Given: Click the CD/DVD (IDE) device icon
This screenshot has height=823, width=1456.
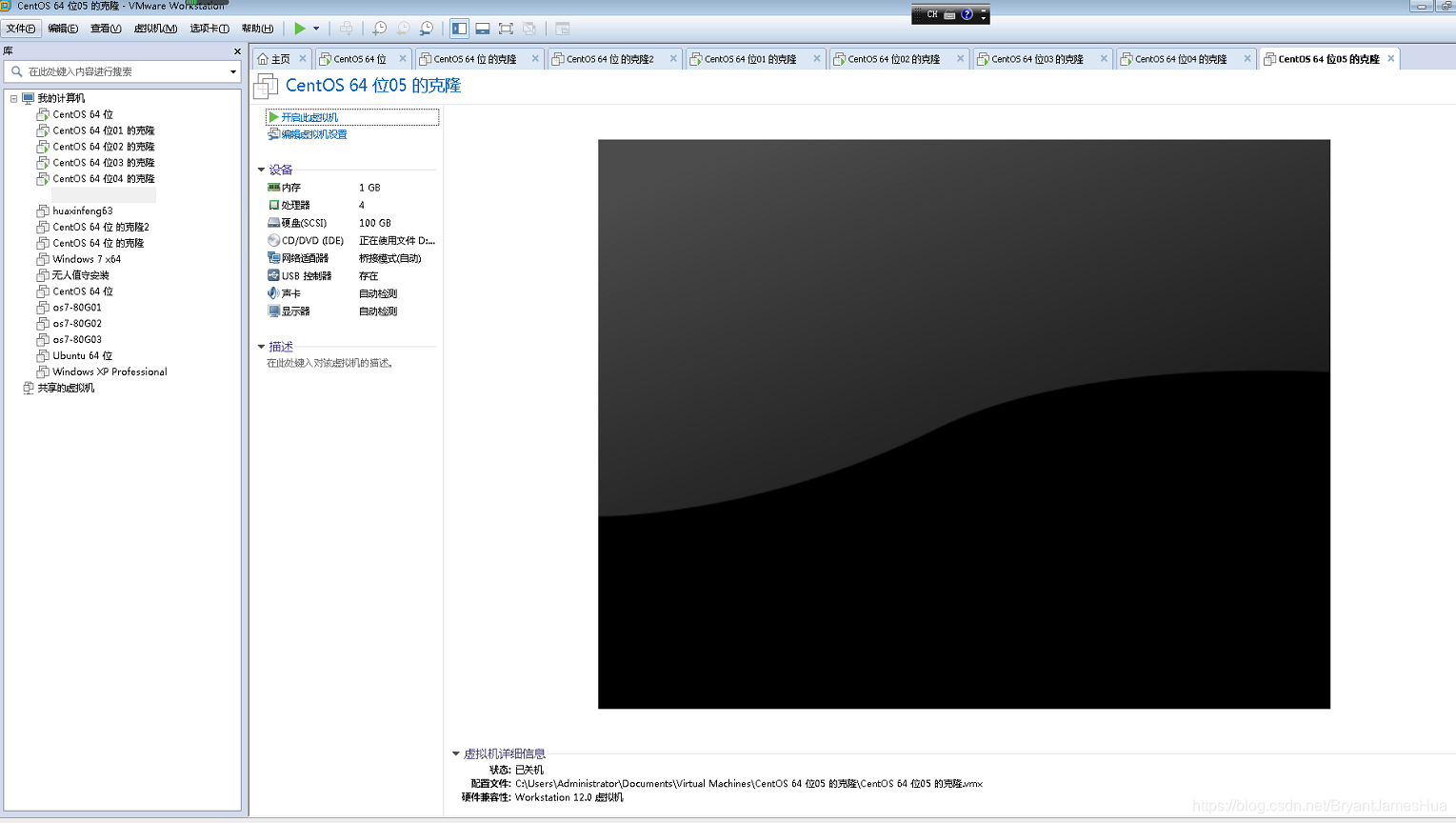Looking at the screenshot, I should click(x=273, y=240).
